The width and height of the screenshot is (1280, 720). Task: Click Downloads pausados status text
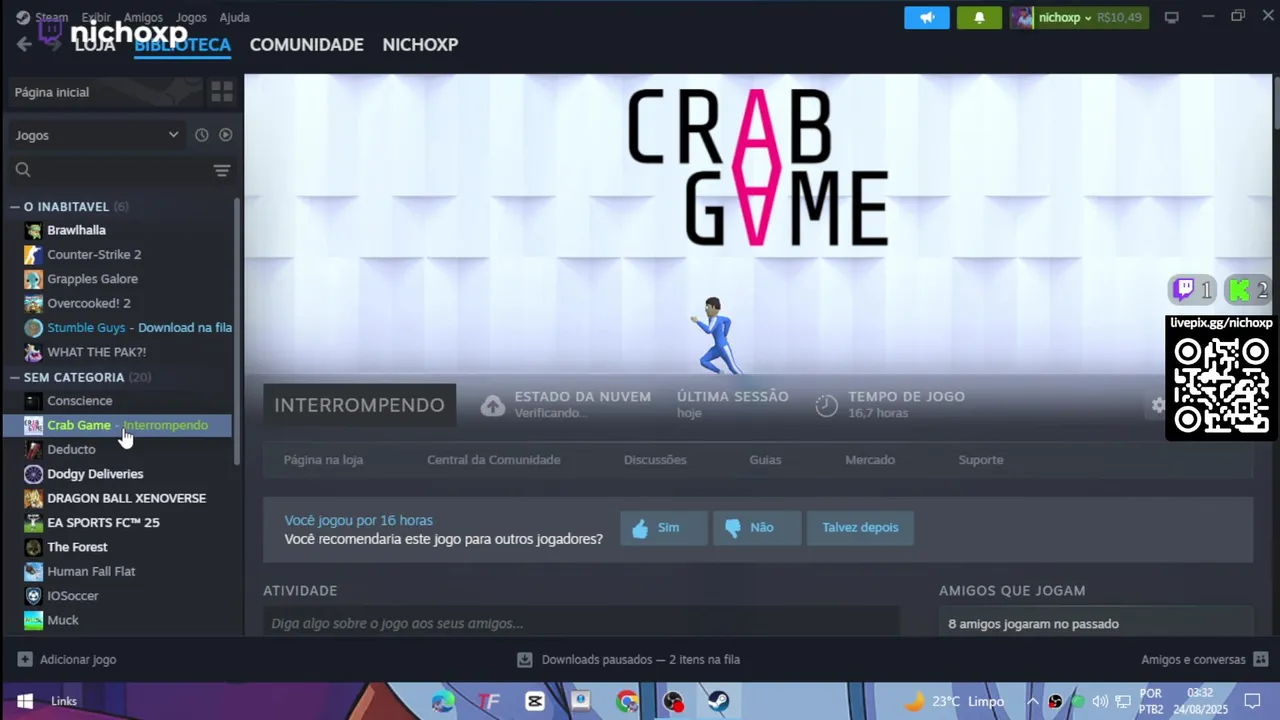coord(641,660)
